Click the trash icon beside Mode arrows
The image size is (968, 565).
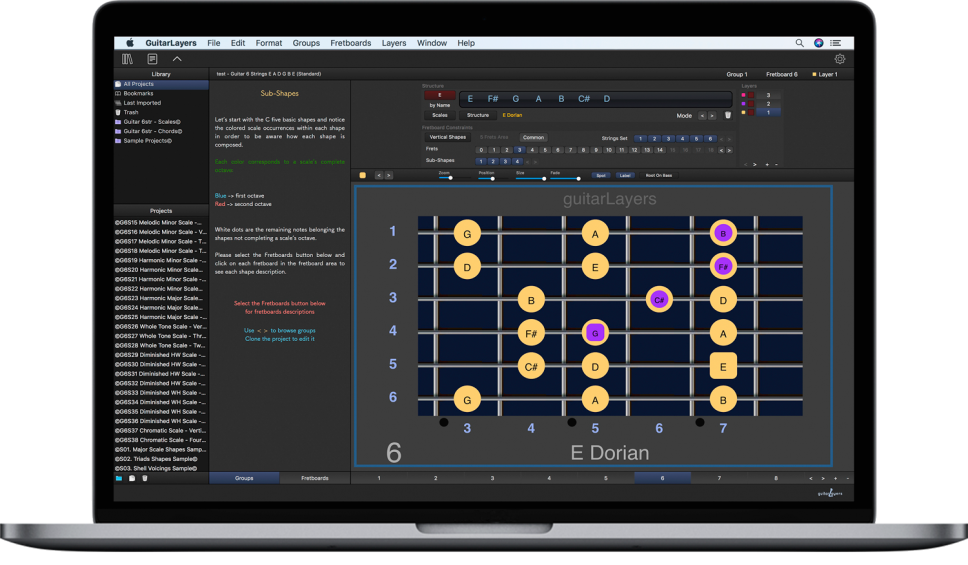click(728, 115)
